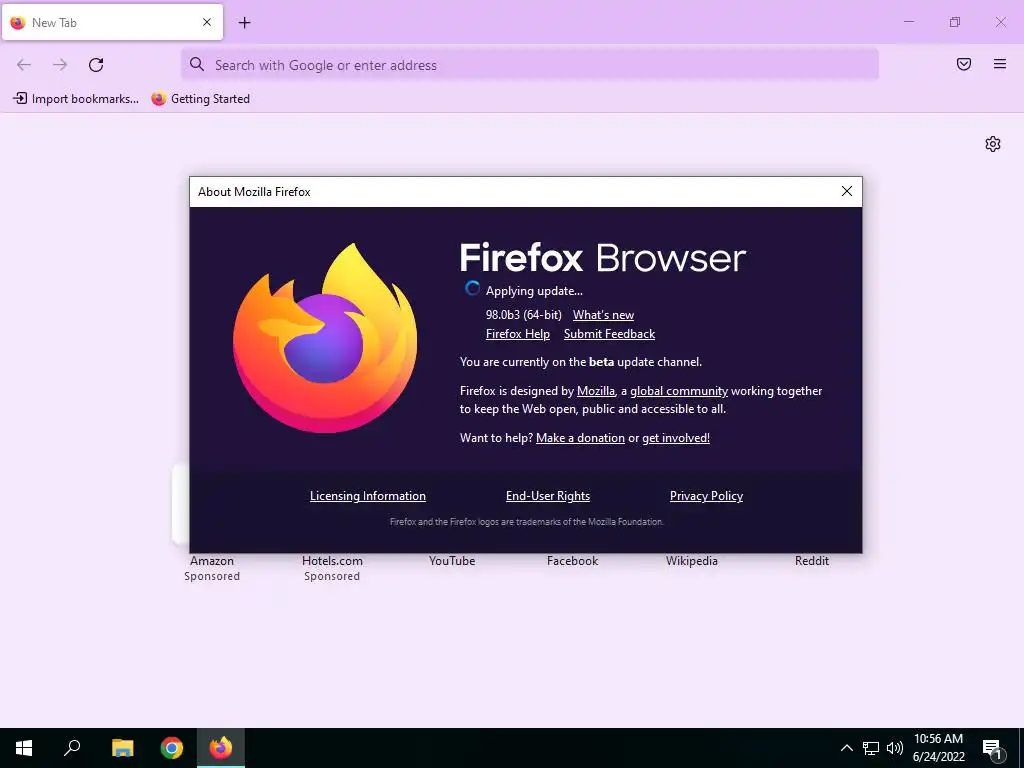Click the Firefox logo in About dialog
The image size is (1024, 768).
pos(325,338)
